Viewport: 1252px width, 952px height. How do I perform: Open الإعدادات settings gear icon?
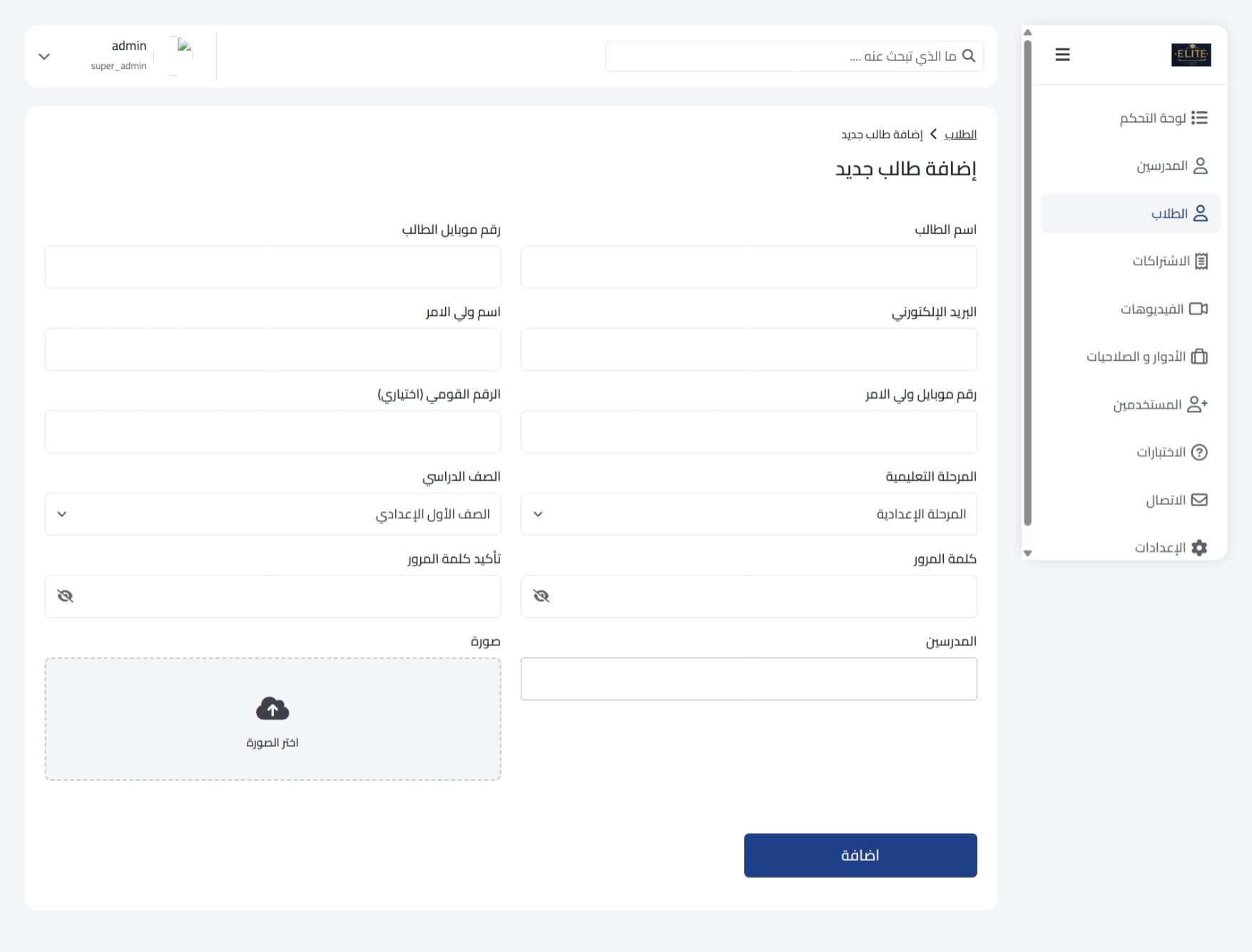click(x=1200, y=547)
